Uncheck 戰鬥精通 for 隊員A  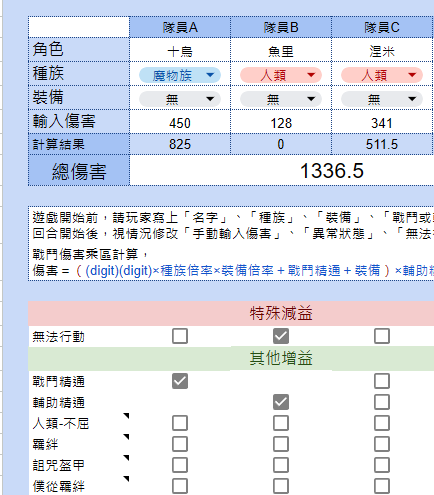[180, 381]
